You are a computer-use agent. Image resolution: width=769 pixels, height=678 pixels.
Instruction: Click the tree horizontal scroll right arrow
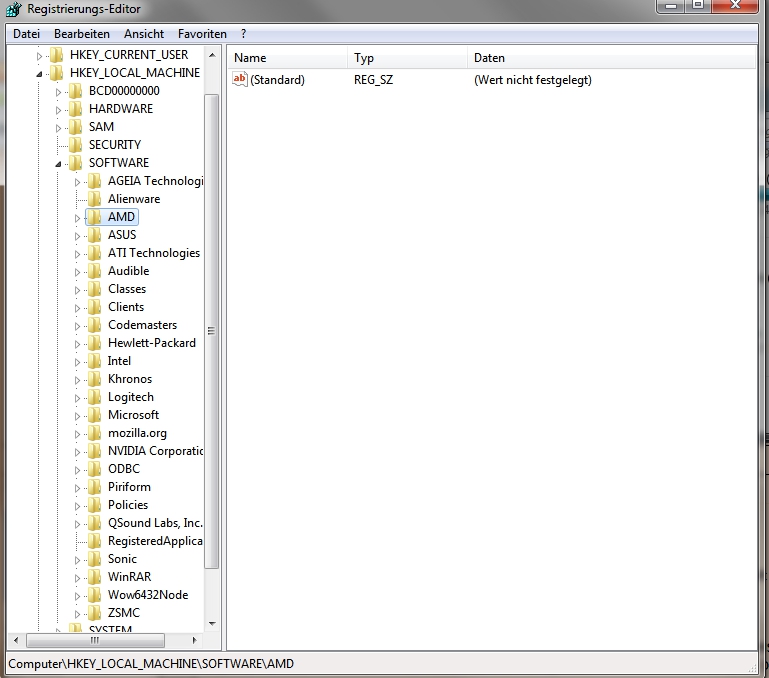(194, 640)
